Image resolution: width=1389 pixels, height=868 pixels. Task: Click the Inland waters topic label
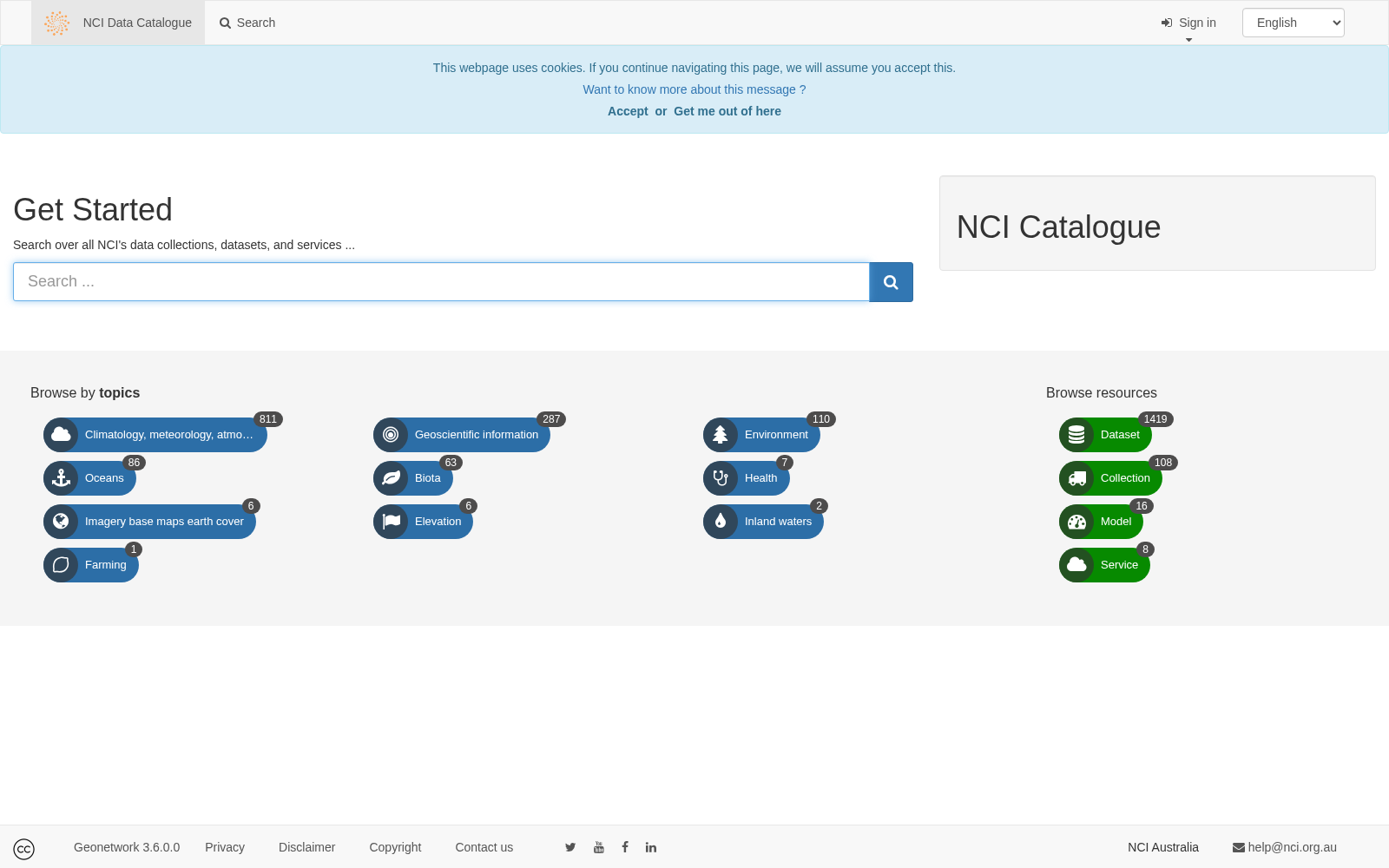pyautogui.click(x=778, y=522)
